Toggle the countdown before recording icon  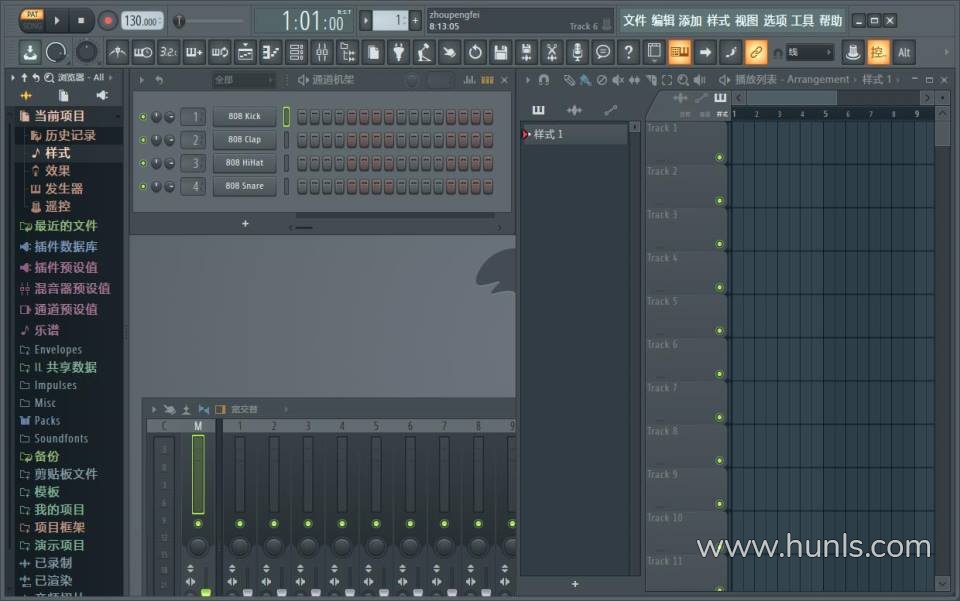coord(168,53)
